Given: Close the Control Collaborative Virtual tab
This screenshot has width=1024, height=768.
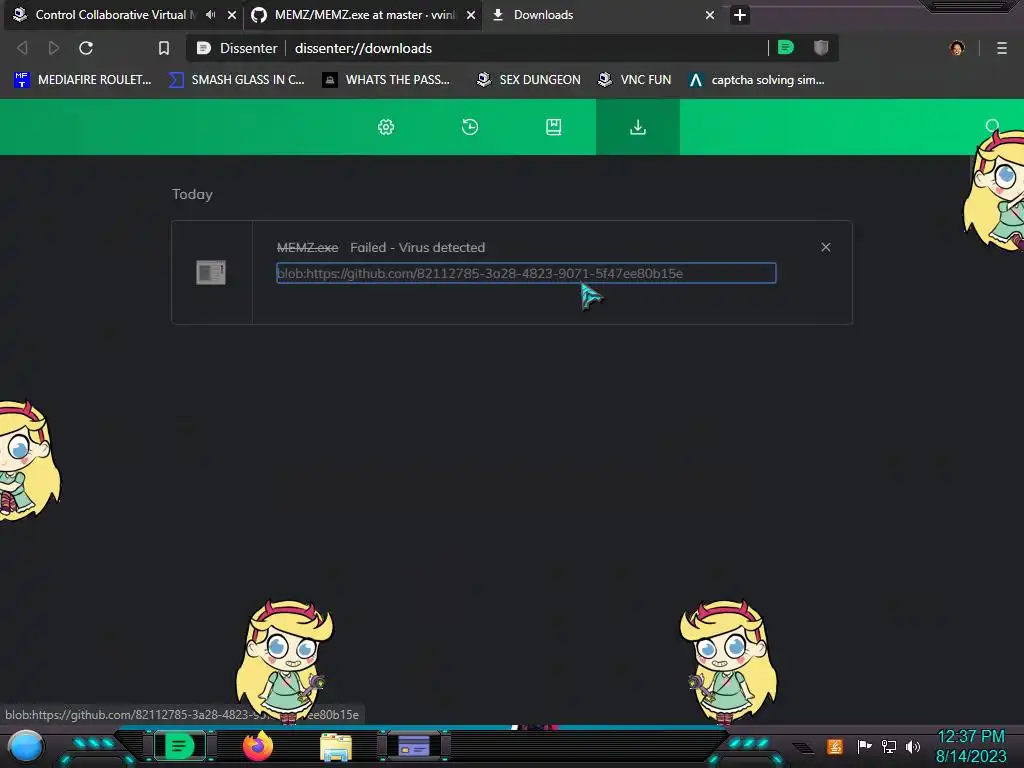Looking at the screenshot, I should (x=232, y=14).
